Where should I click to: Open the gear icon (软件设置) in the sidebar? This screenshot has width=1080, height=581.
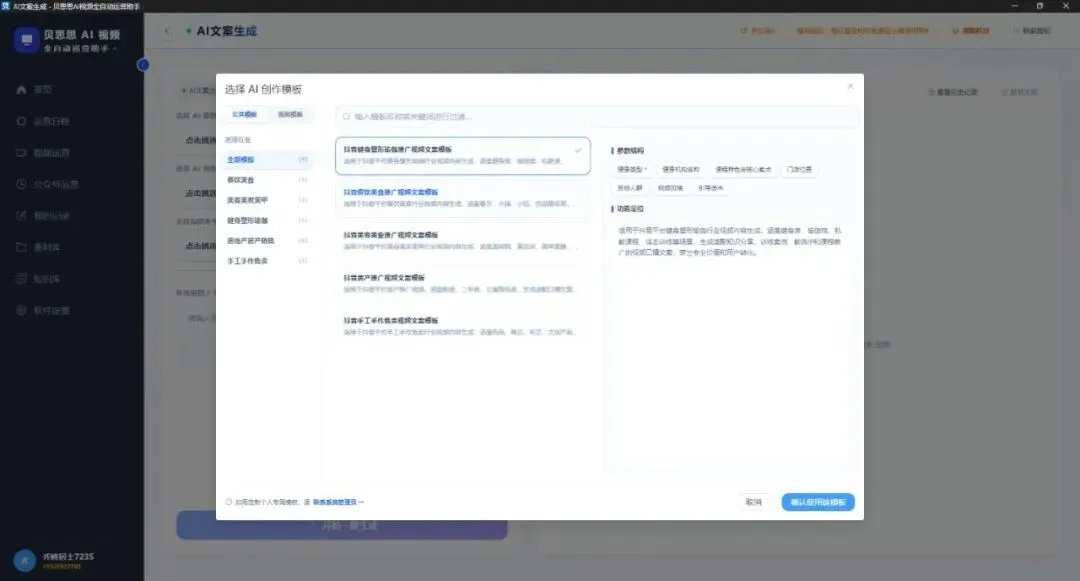[x=21, y=310]
